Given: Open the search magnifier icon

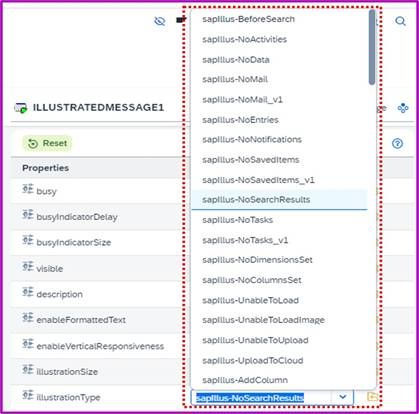Looking at the screenshot, I should (x=400, y=21).
